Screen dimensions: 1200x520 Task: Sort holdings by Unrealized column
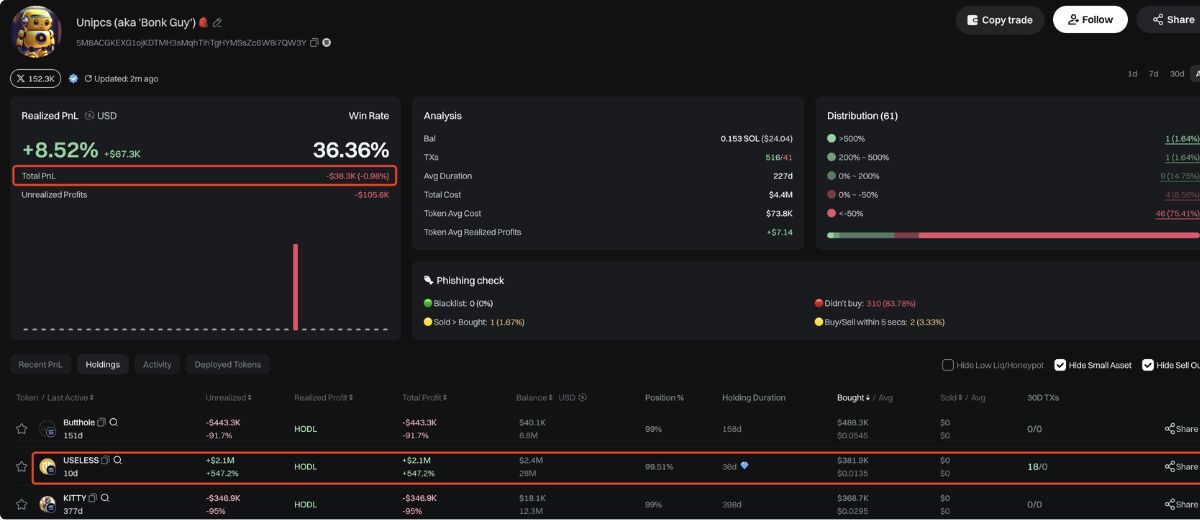pos(228,398)
